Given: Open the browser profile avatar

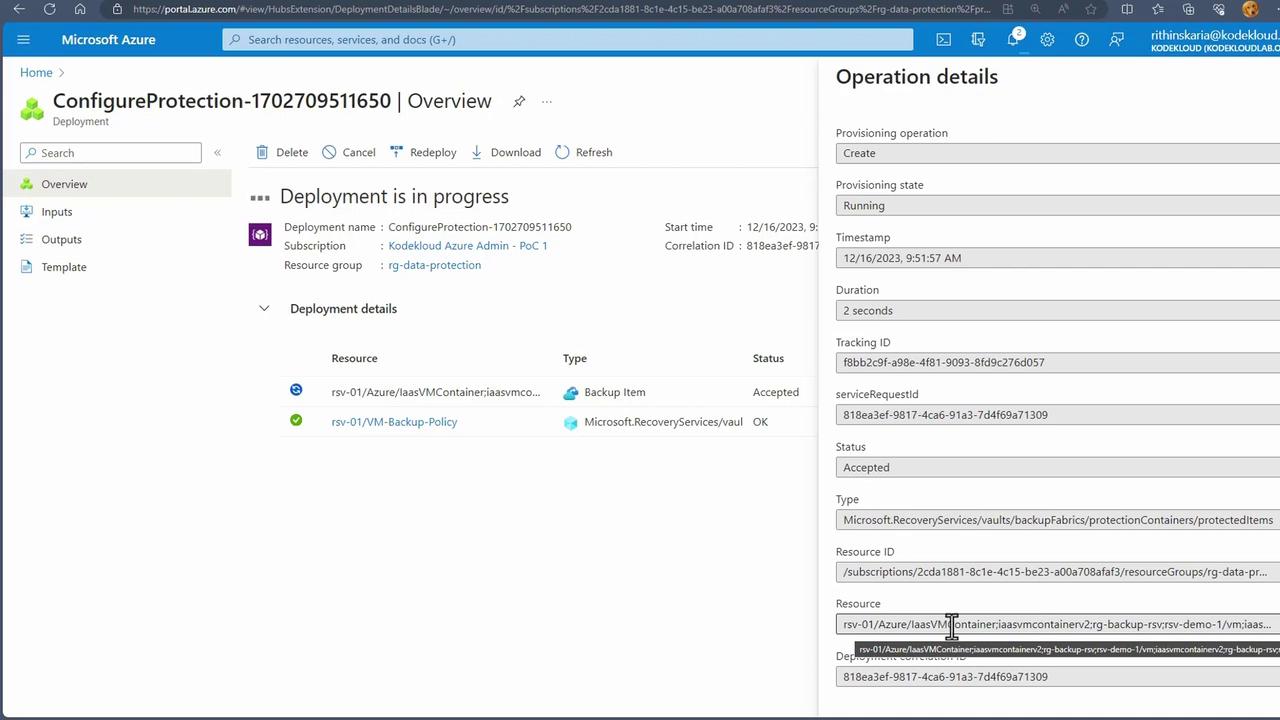Looking at the screenshot, I should [1250, 10].
